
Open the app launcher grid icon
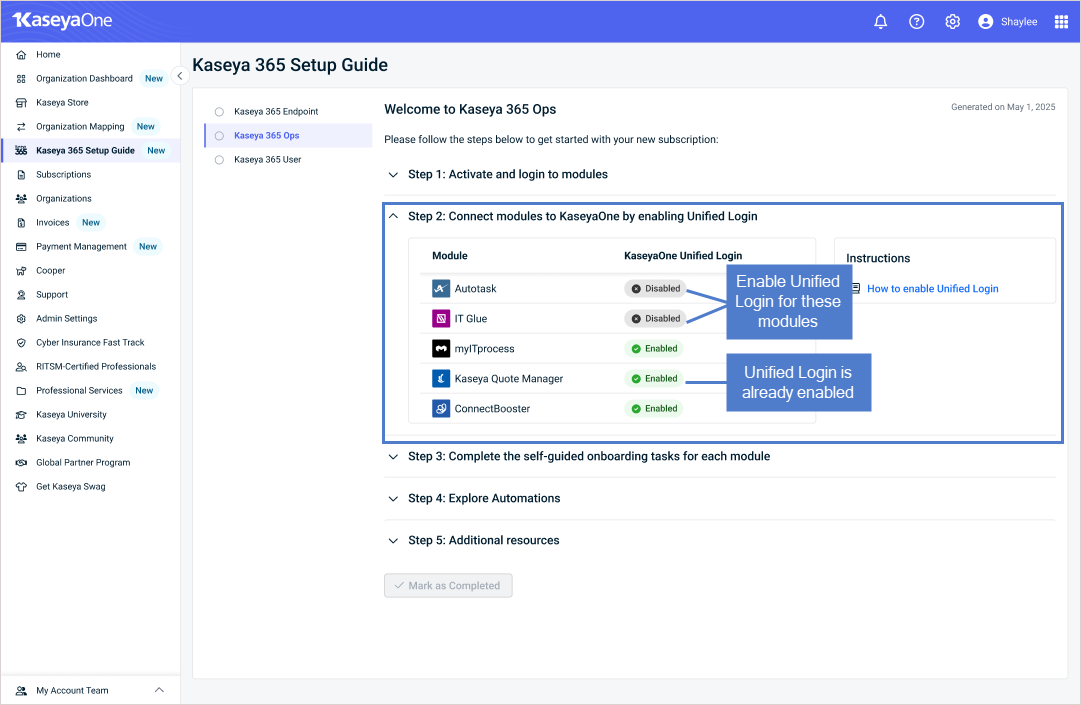coord(1061,22)
